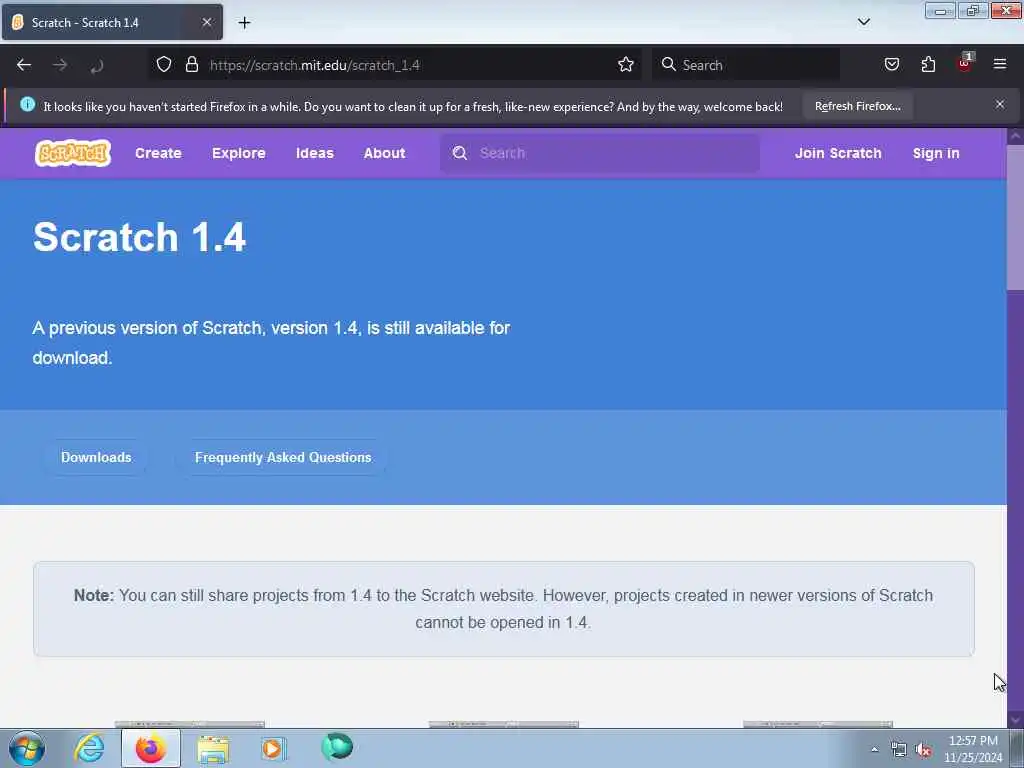Image resolution: width=1024 pixels, height=768 pixels.
Task: Click the muted volume tray icon
Action: [x=923, y=750]
